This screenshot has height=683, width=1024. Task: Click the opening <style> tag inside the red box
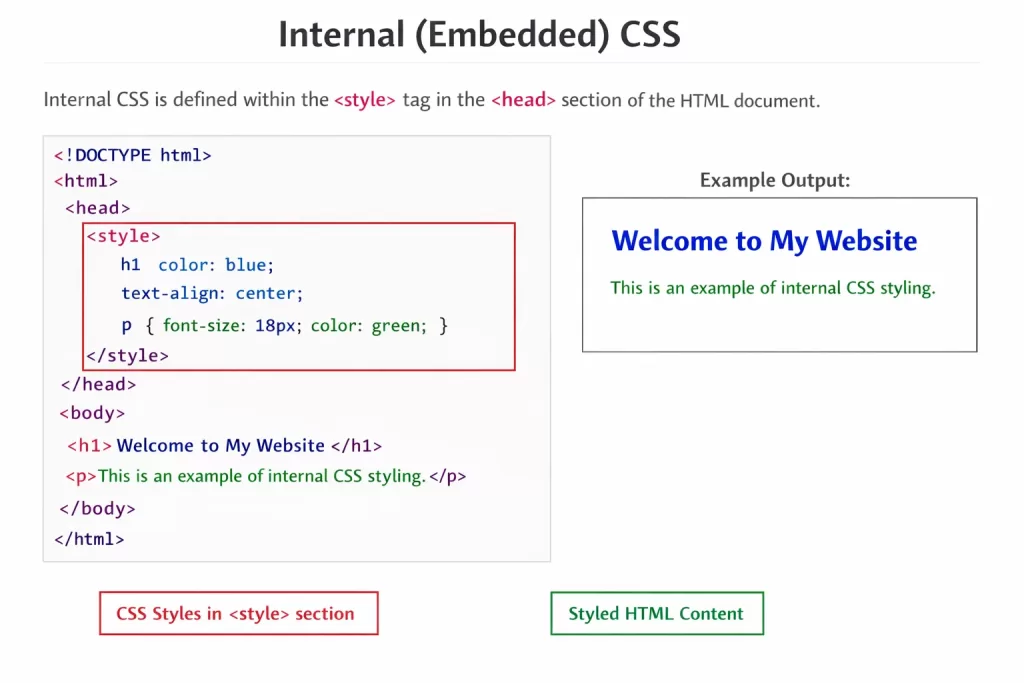point(123,237)
